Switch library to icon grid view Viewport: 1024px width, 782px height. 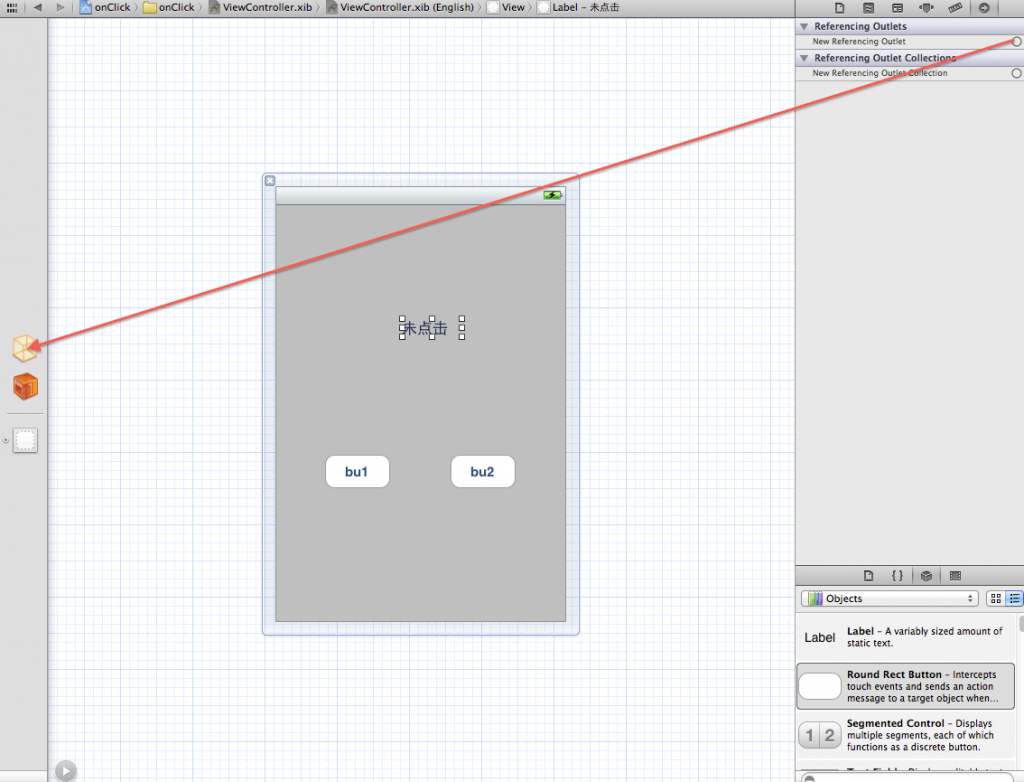996,598
